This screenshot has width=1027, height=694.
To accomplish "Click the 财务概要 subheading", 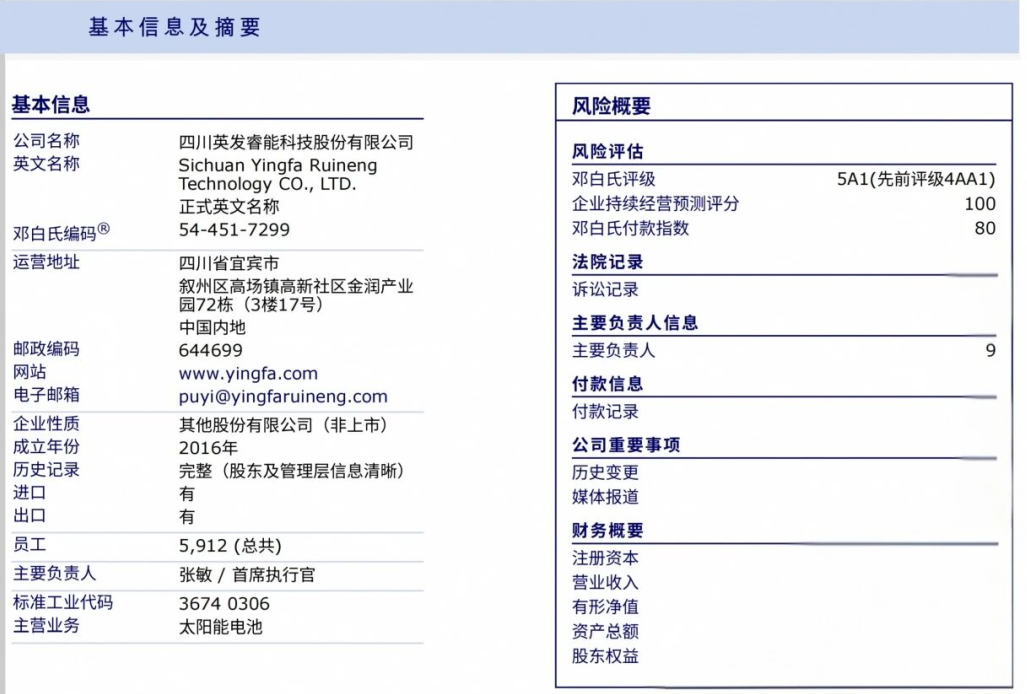I will [x=608, y=530].
